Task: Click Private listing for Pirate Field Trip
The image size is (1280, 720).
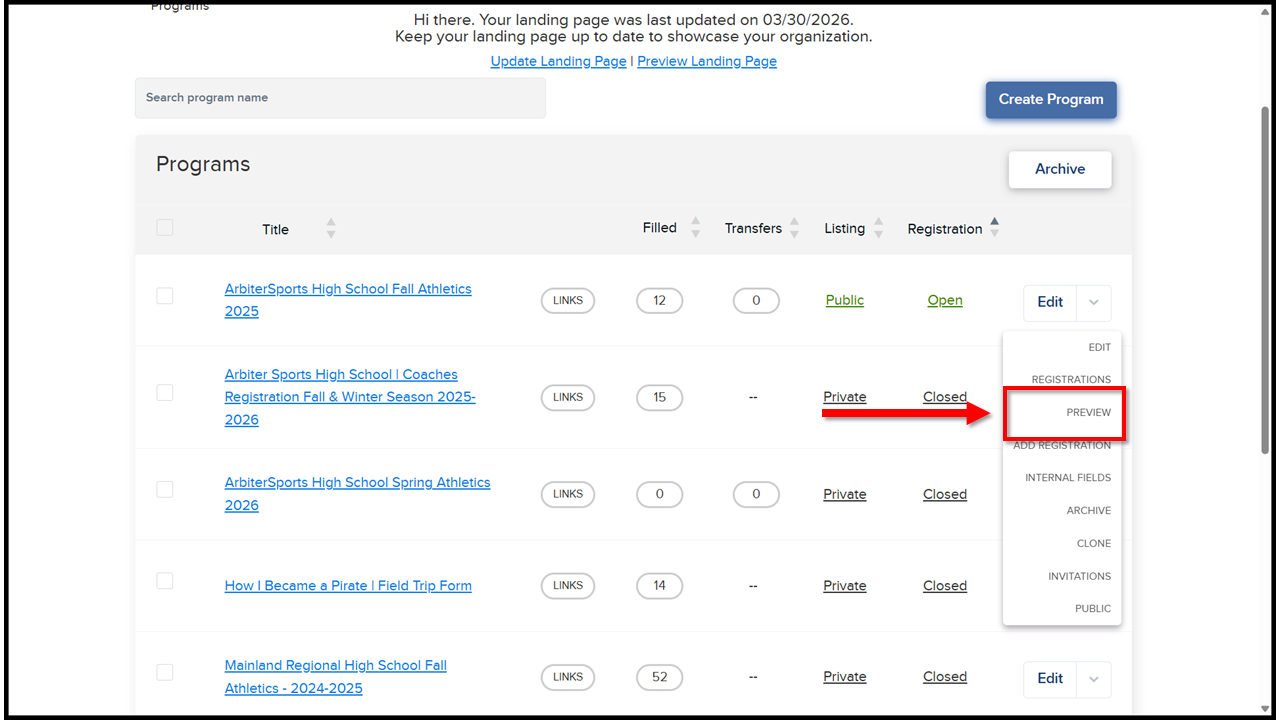Action: click(845, 586)
